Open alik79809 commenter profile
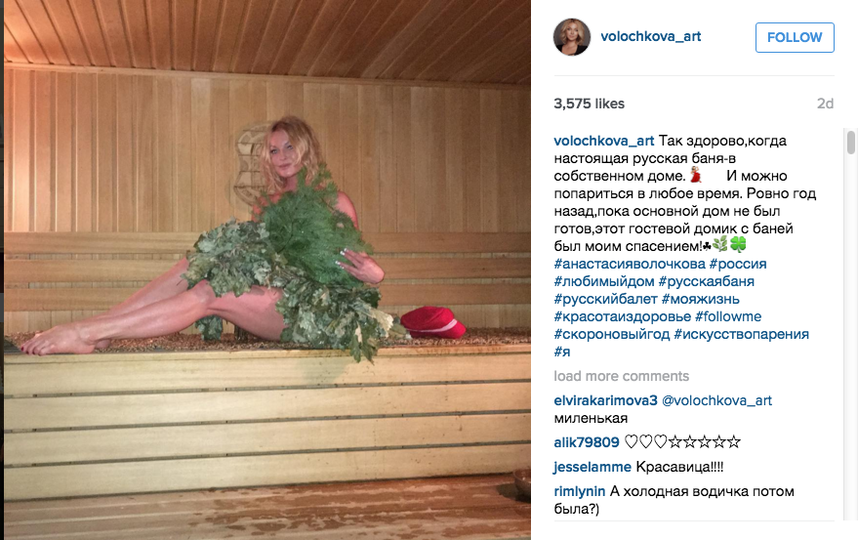 [586, 442]
